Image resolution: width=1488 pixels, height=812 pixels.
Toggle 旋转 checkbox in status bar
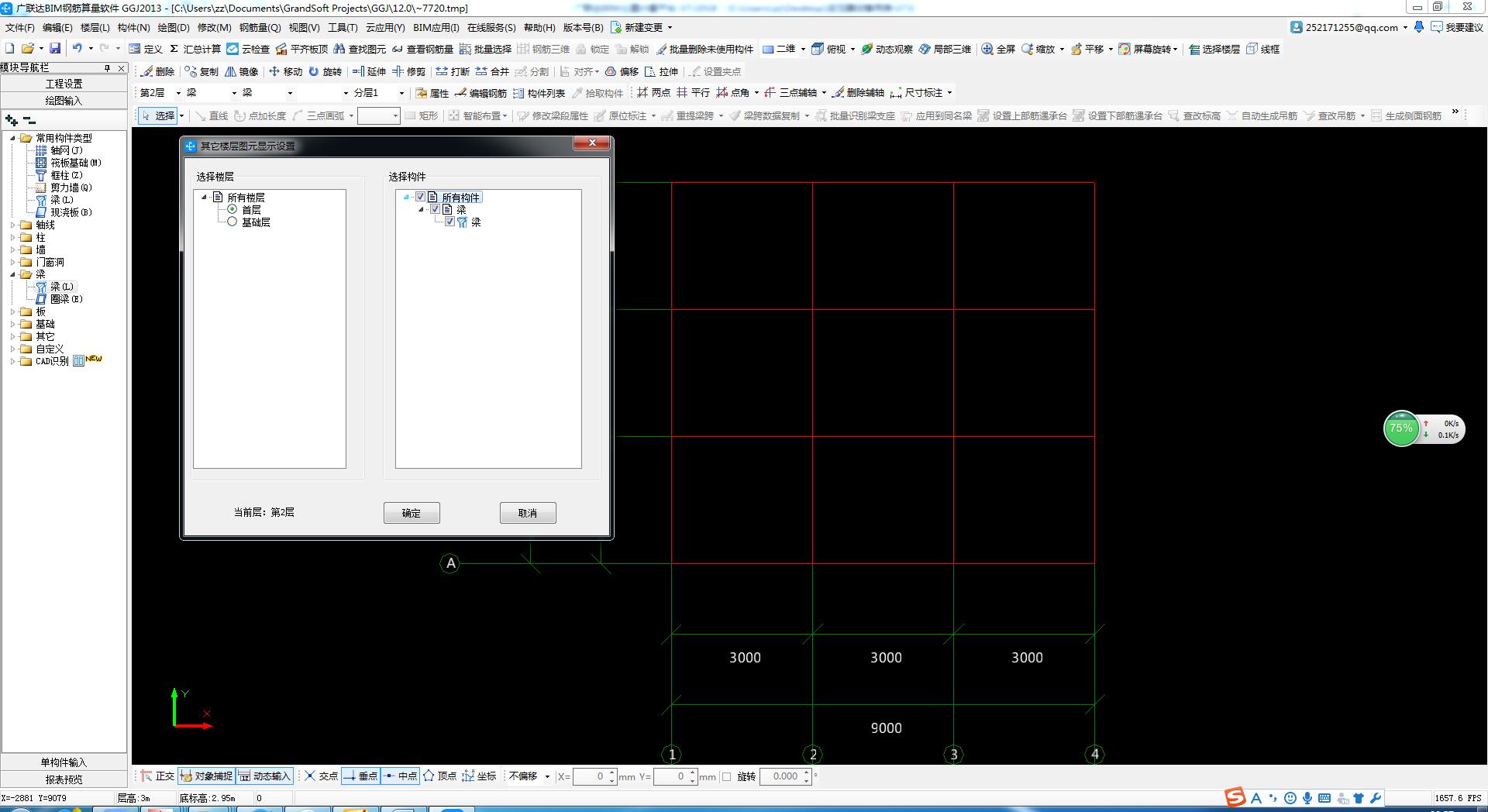(726, 776)
